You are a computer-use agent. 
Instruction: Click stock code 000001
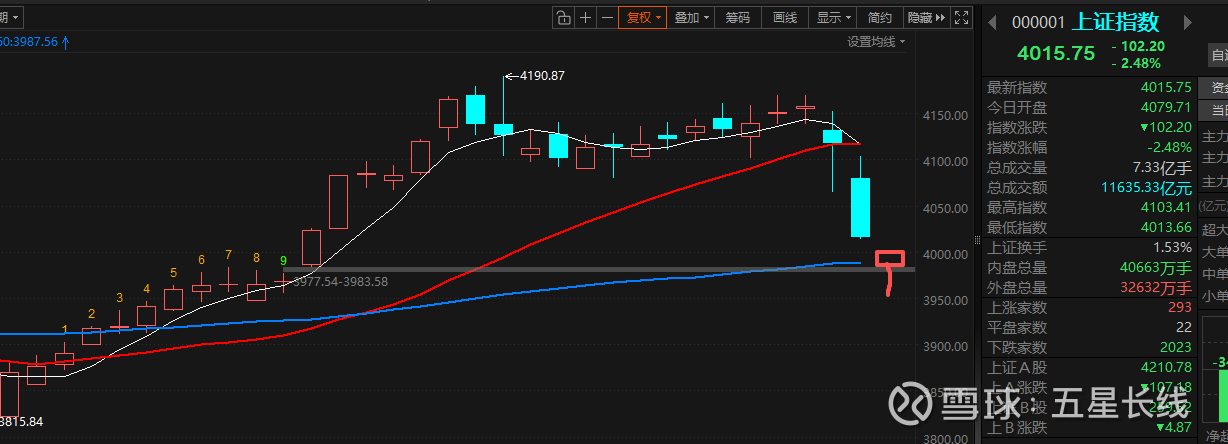(1039, 22)
